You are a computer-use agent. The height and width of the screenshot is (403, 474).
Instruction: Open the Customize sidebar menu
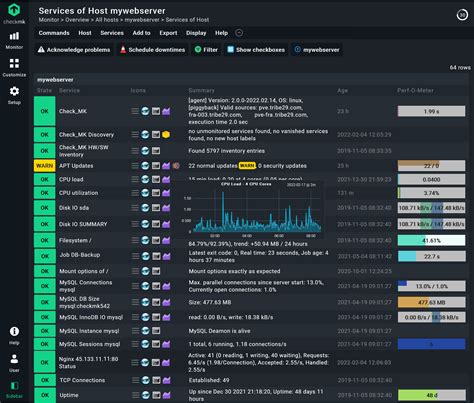(14, 68)
